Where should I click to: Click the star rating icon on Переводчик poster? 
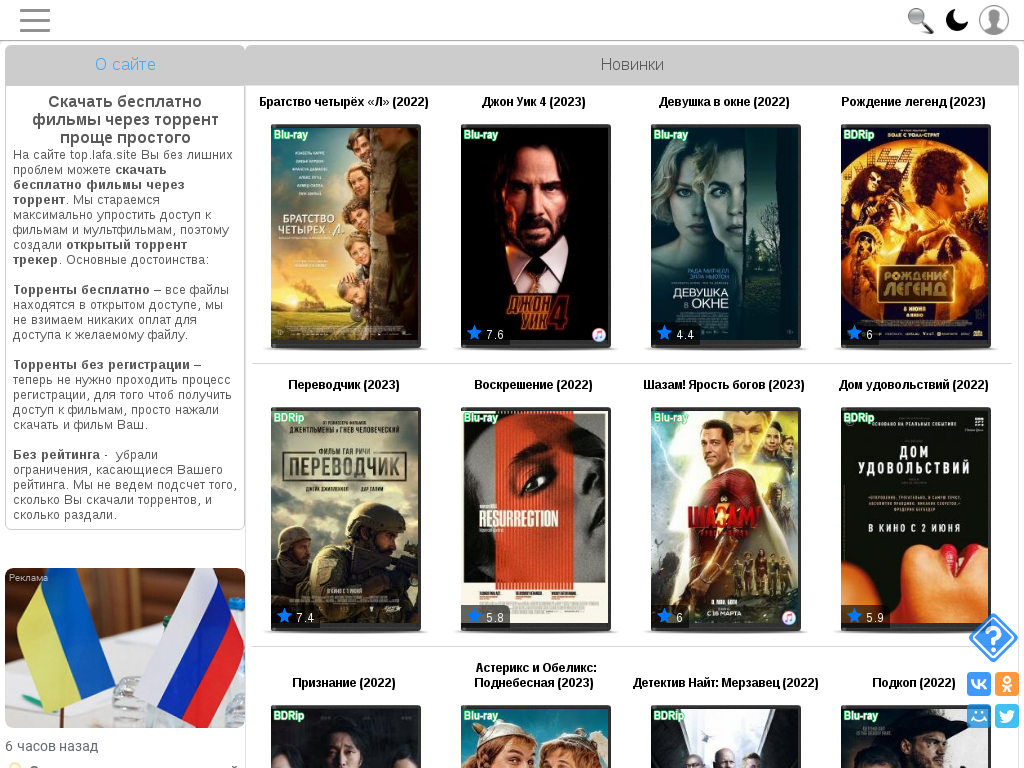(x=284, y=616)
